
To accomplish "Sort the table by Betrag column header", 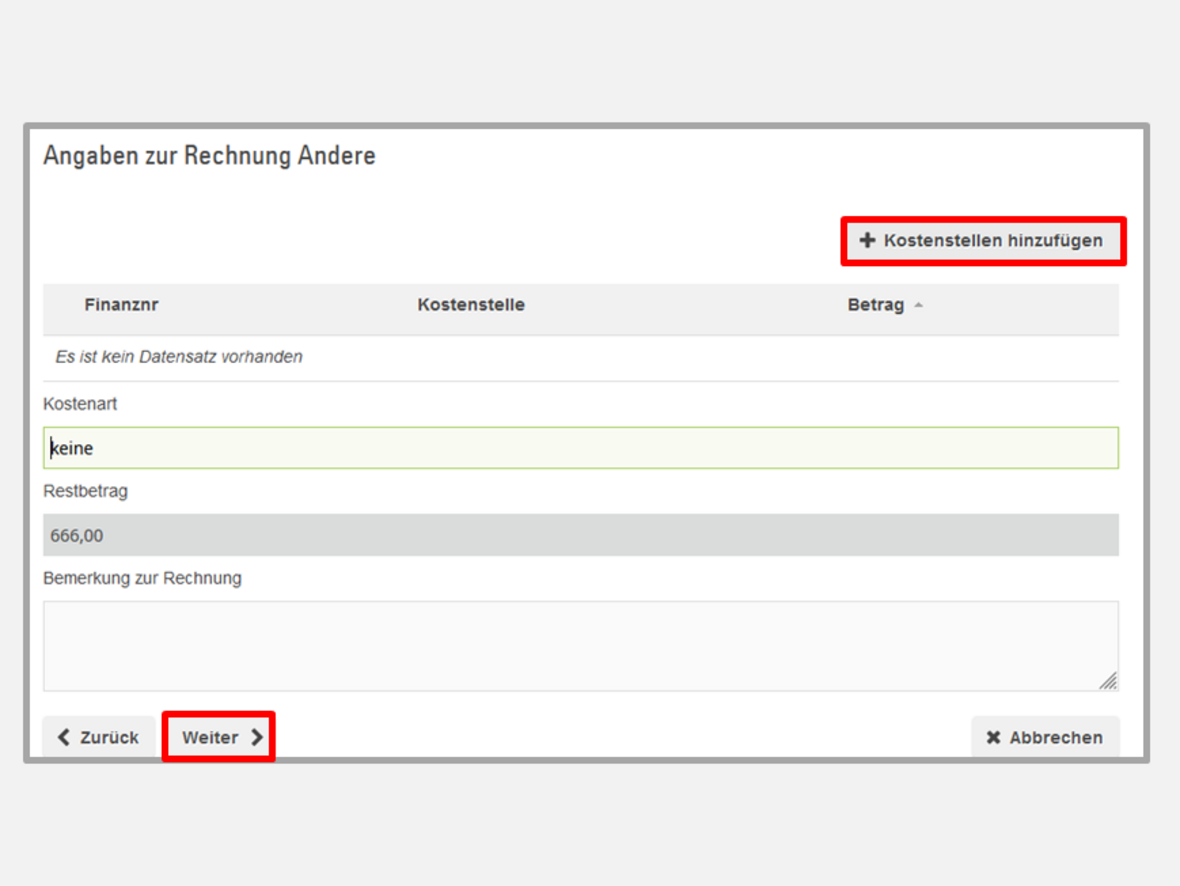I will (x=875, y=305).
